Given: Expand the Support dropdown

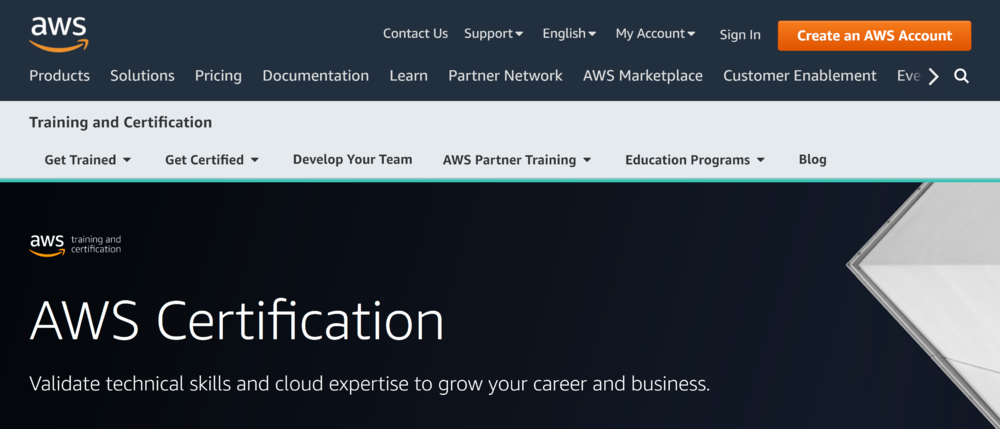Looking at the screenshot, I should [493, 33].
